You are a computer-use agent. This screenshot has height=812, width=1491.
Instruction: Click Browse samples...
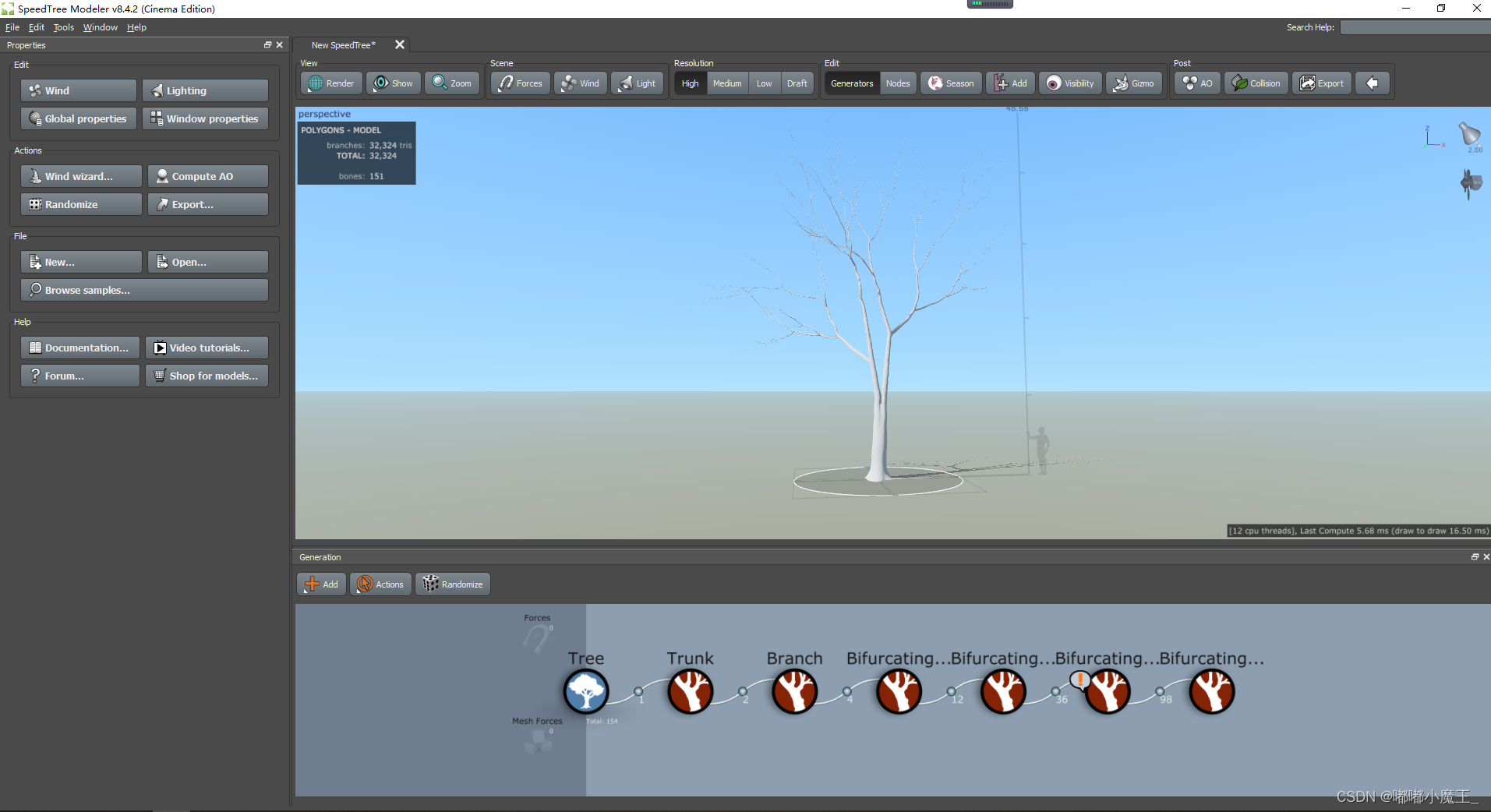click(144, 290)
